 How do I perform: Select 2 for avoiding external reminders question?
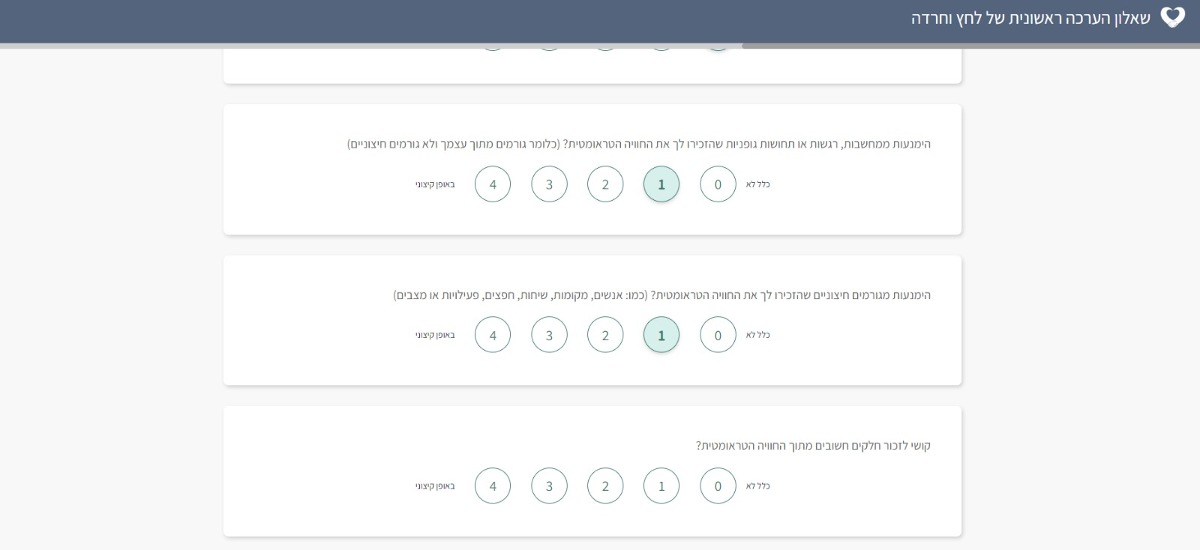605,335
